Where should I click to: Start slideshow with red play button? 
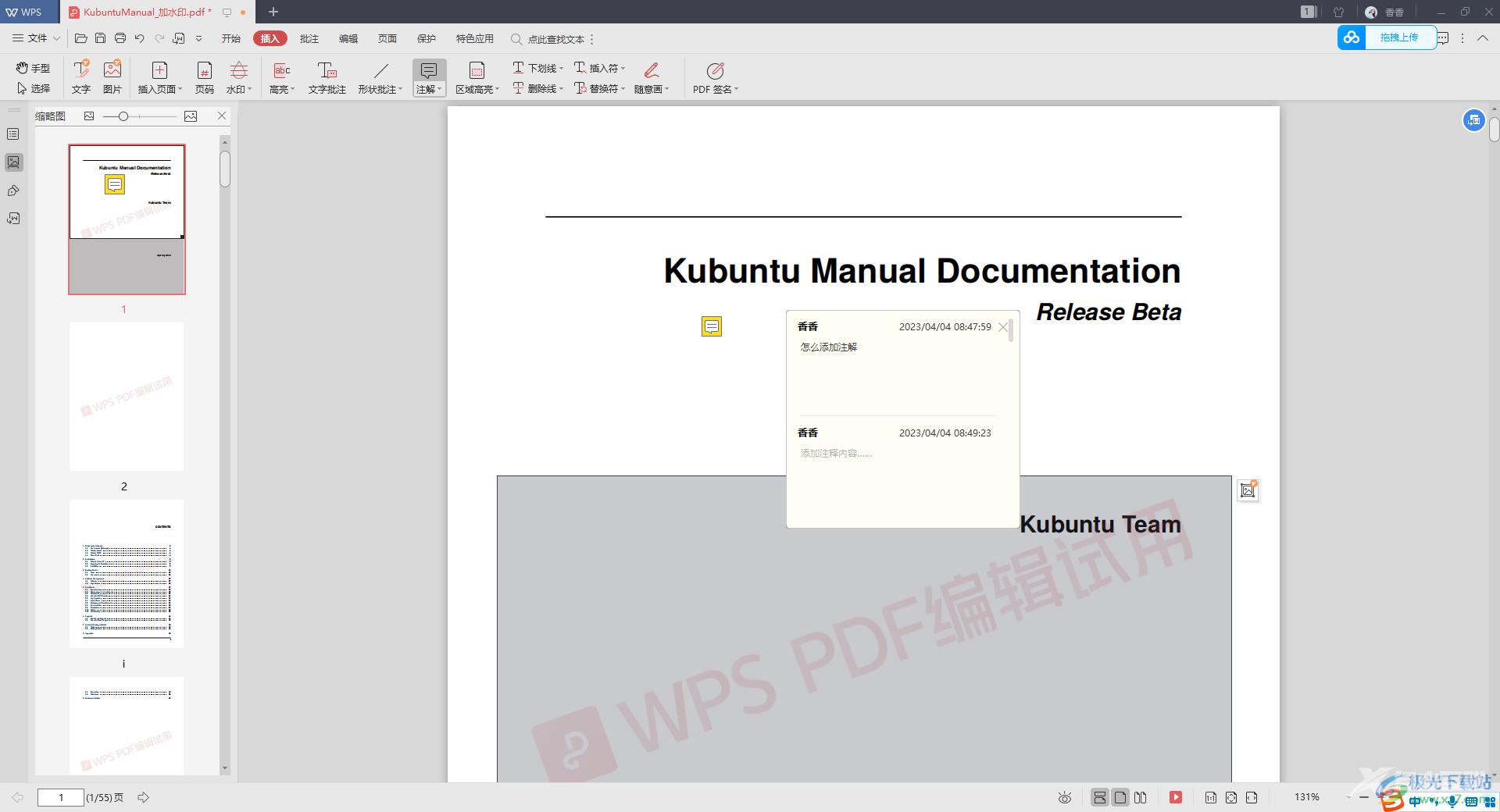[x=1176, y=797]
